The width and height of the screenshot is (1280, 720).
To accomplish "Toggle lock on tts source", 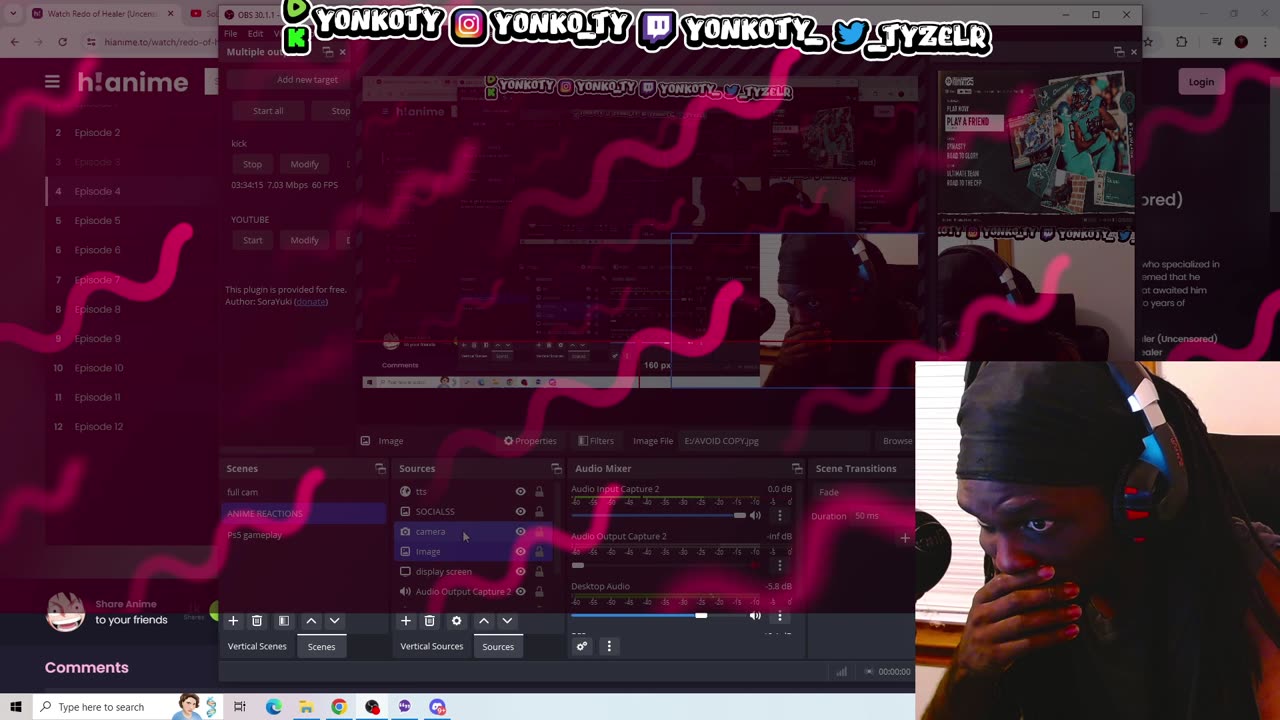I will pos(539,492).
